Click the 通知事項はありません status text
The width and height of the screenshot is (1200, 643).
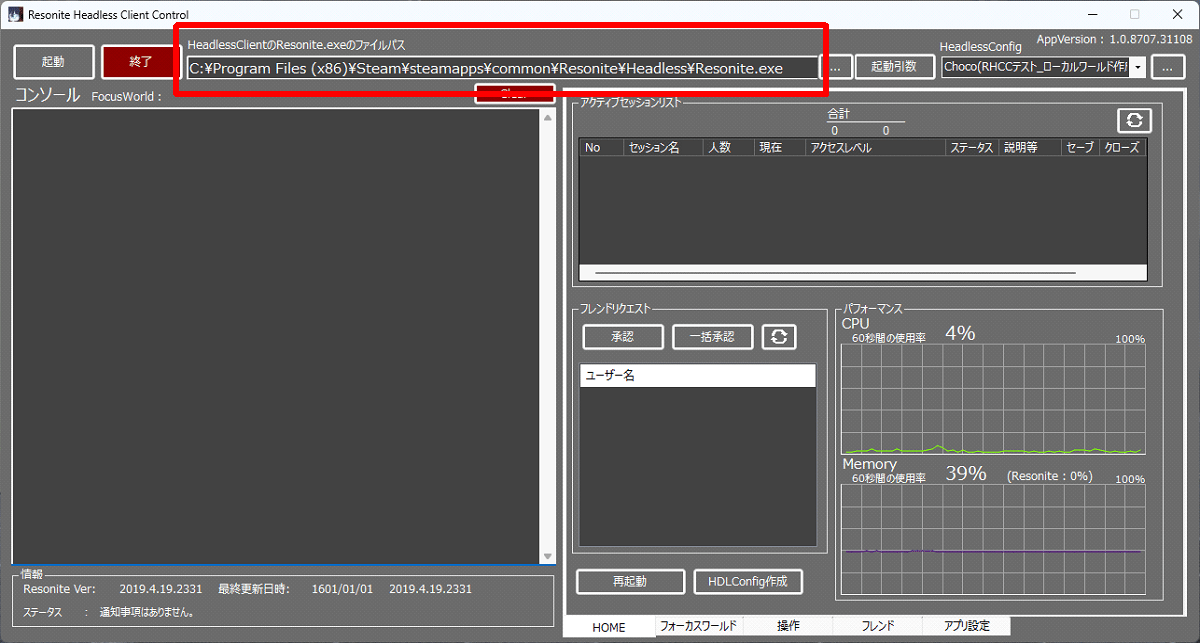click(146, 611)
